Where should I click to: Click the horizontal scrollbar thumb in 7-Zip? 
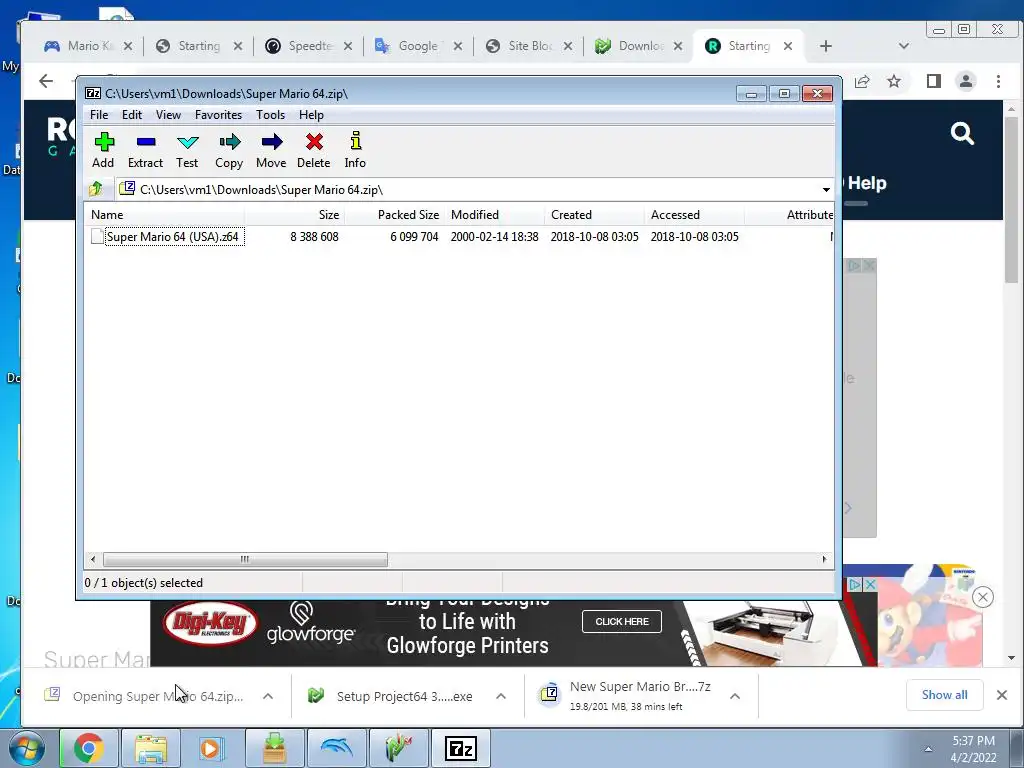coord(245,559)
